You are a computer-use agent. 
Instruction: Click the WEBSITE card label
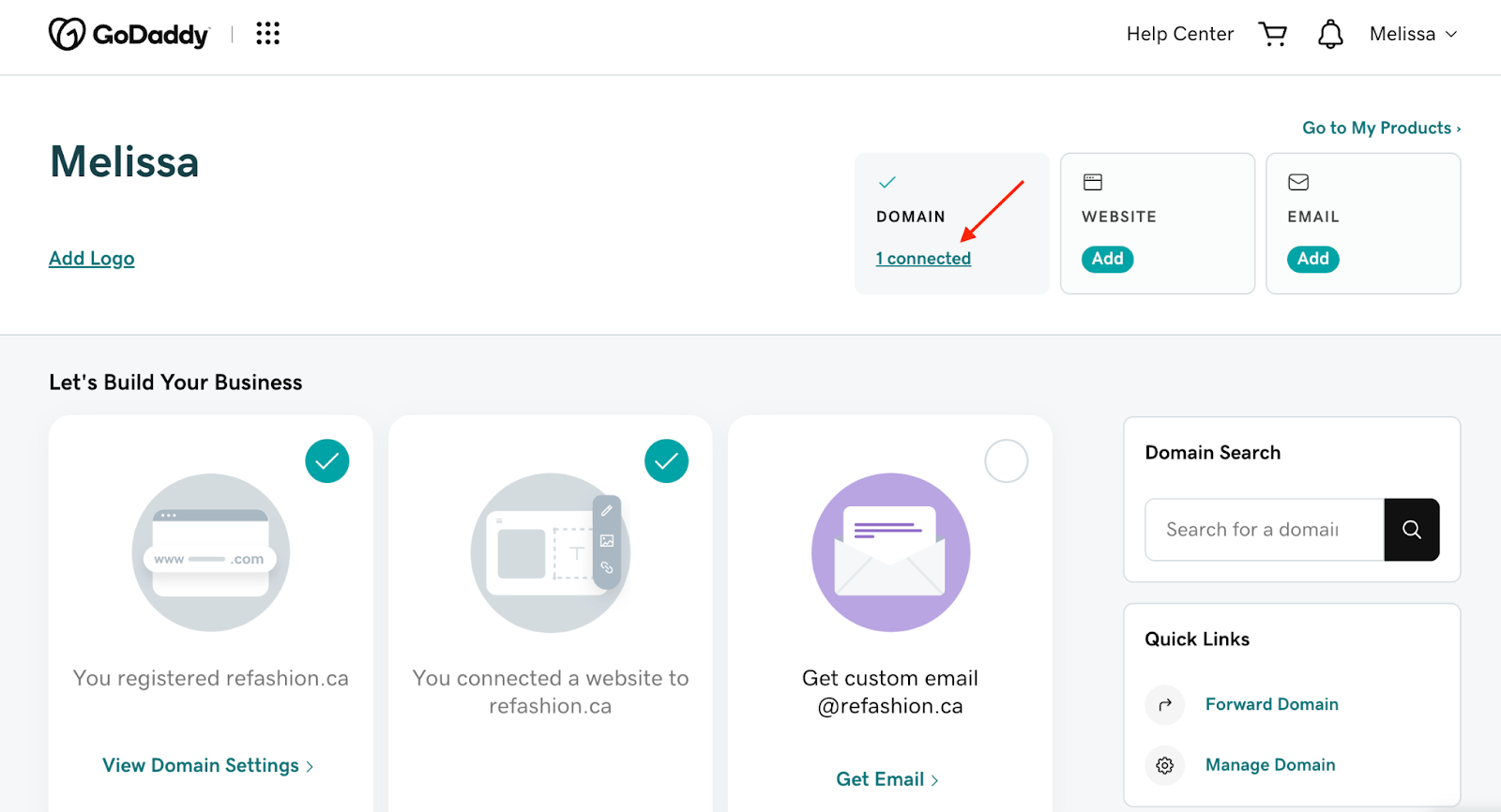[x=1119, y=217]
